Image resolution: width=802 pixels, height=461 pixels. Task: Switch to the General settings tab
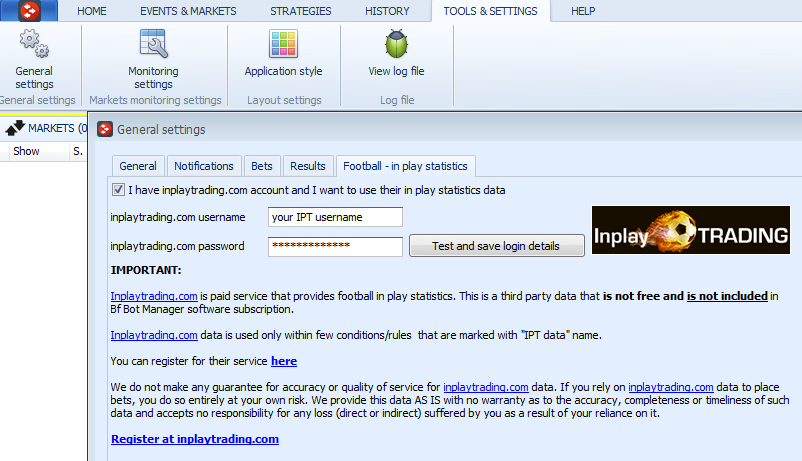pos(138,166)
